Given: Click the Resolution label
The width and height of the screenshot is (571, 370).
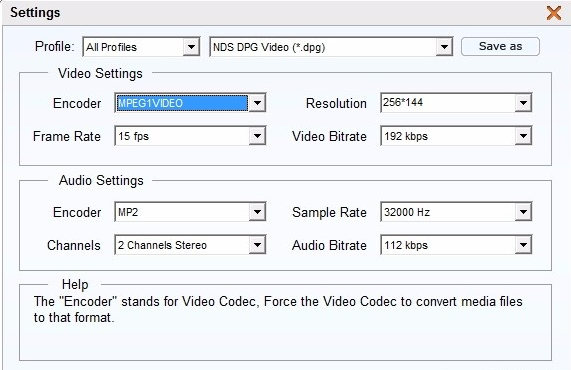Looking at the screenshot, I should (x=336, y=103).
